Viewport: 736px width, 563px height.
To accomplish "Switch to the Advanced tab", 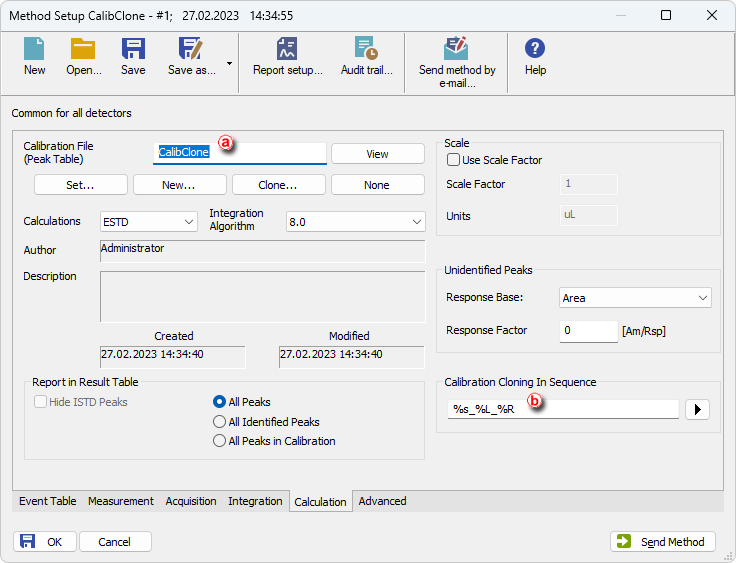I will (382, 501).
